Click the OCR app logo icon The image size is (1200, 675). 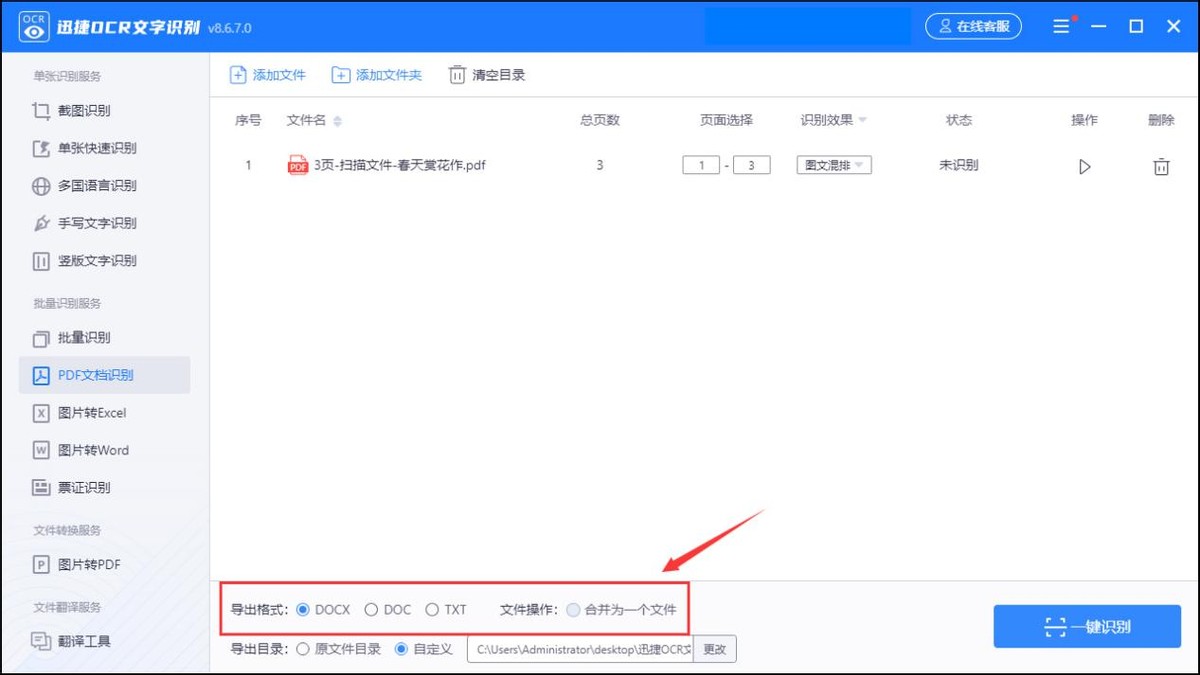click(35, 27)
